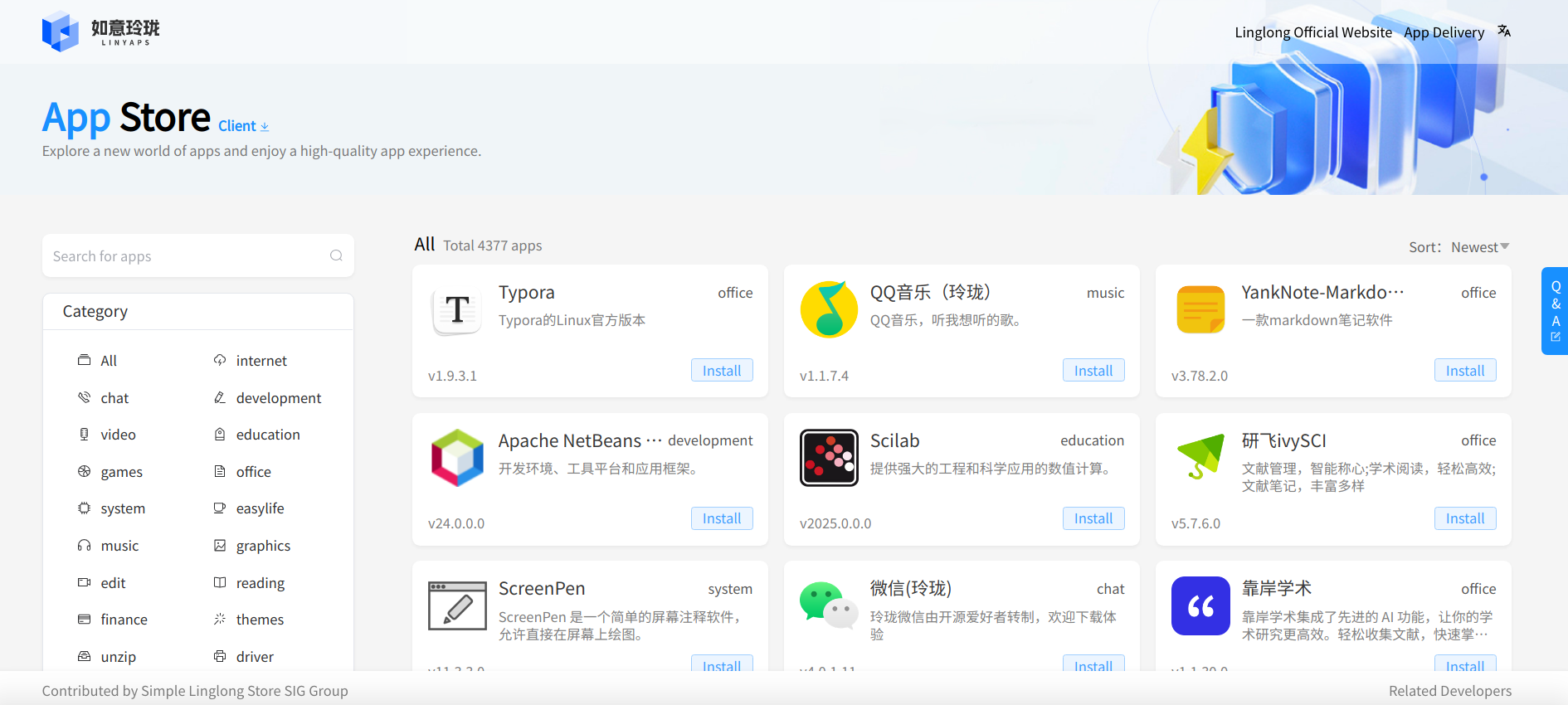The height and width of the screenshot is (705, 1568).
Task: Install YankNote-Markdown
Action: (x=1465, y=371)
